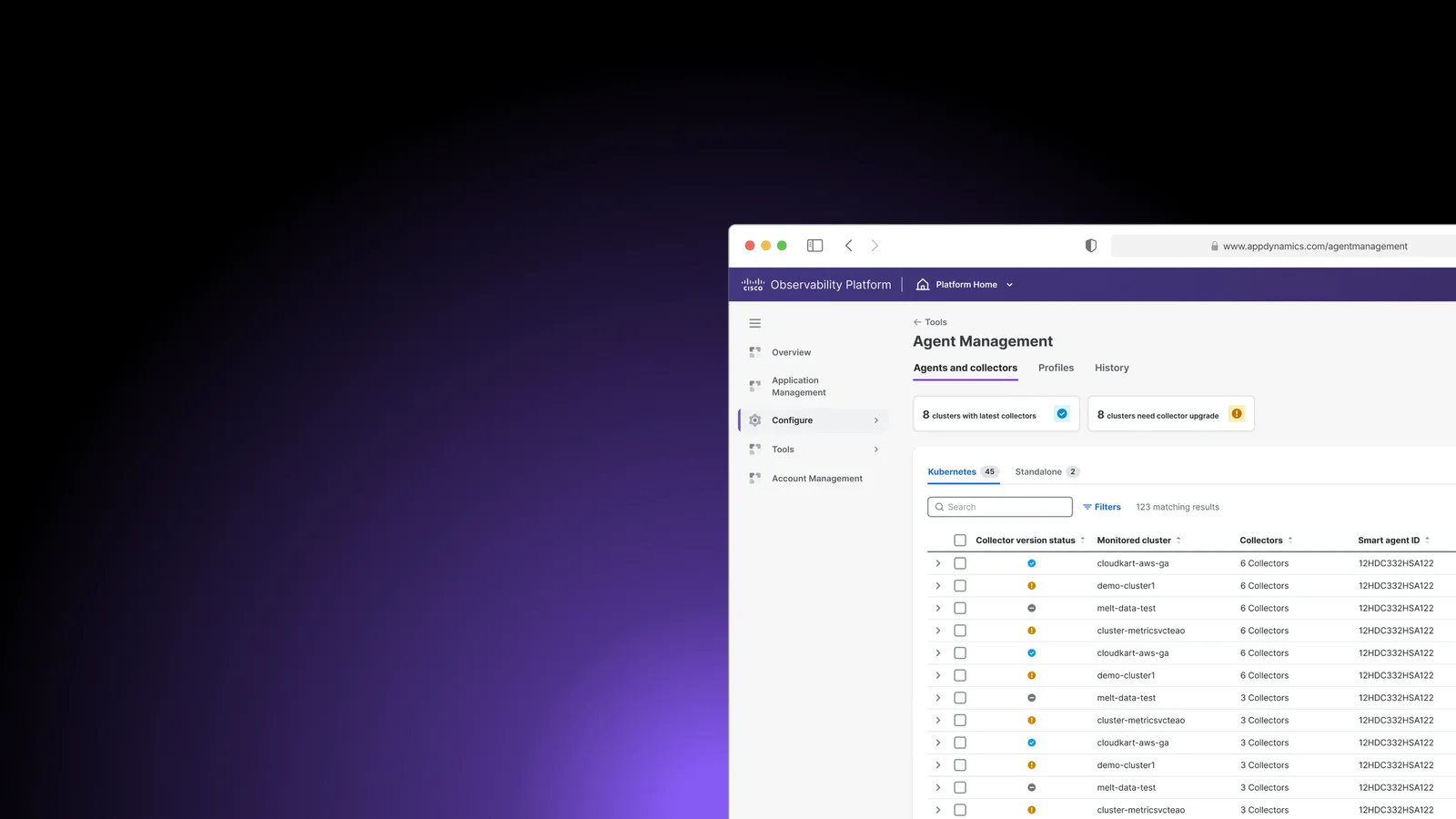This screenshot has width=1456, height=819.
Task: Click the 123 matching results text
Action: pyautogui.click(x=1178, y=507)
